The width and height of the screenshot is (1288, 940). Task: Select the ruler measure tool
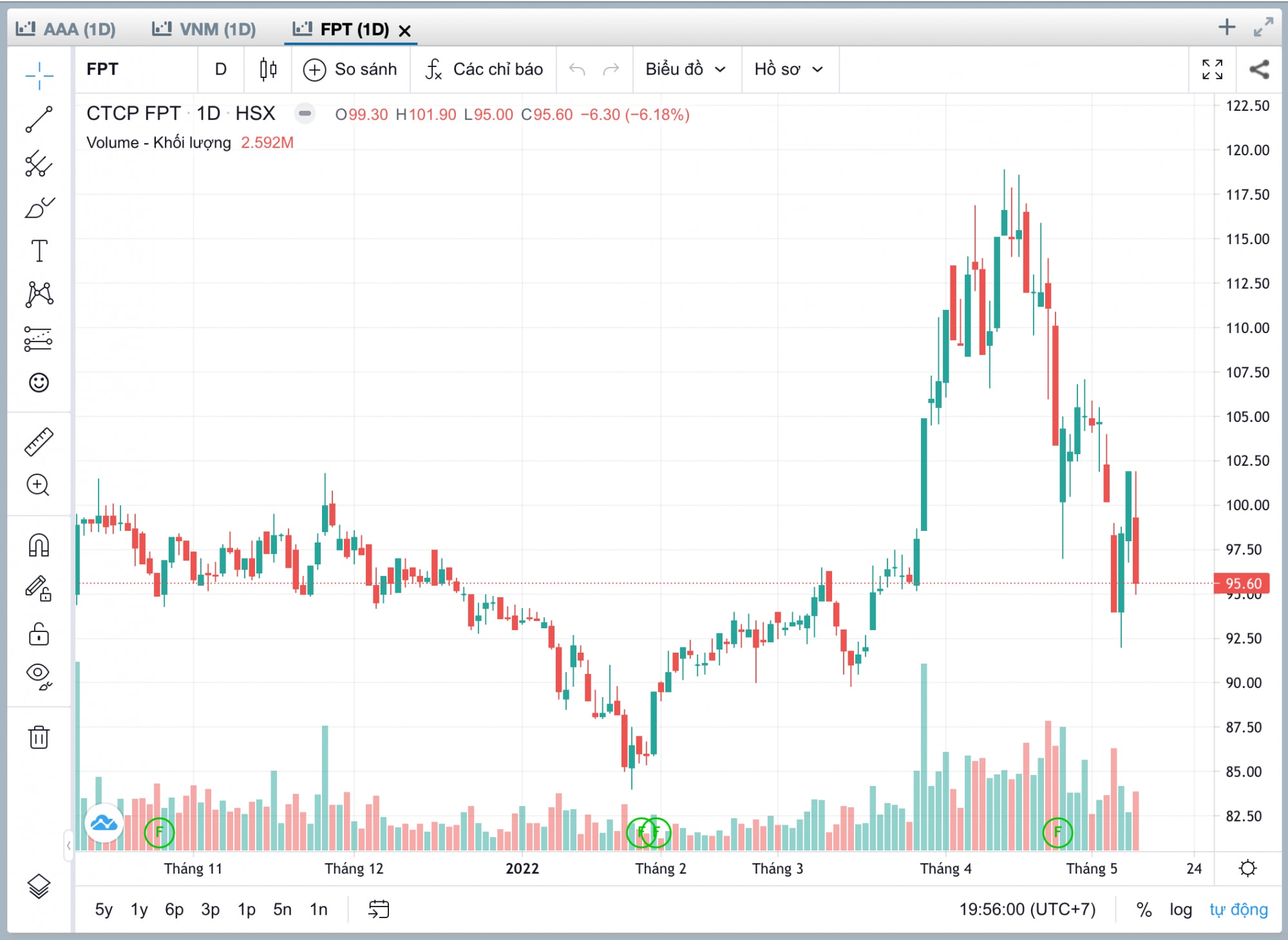39,442
